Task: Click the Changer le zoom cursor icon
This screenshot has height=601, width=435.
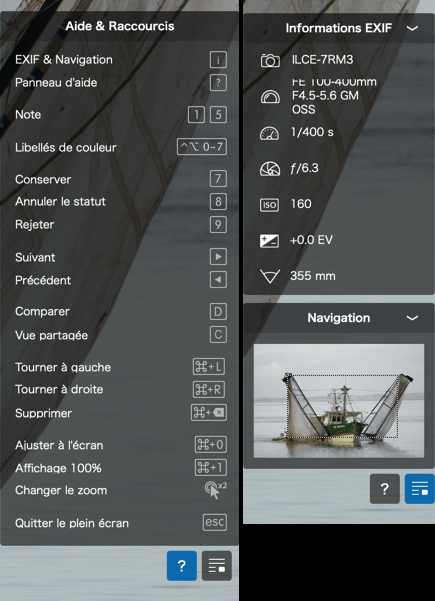Action: tap(215, 490)
